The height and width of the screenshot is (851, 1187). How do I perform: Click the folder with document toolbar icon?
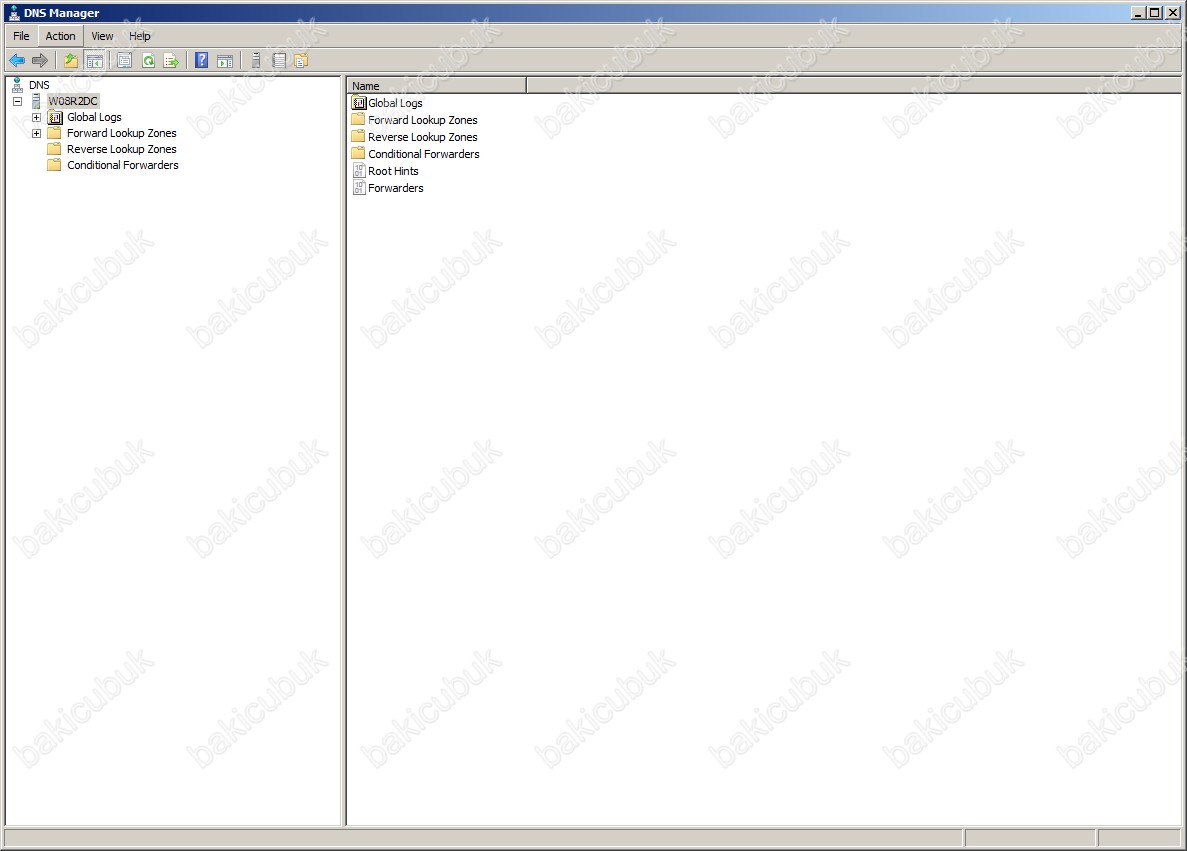[x=301, y=61]
